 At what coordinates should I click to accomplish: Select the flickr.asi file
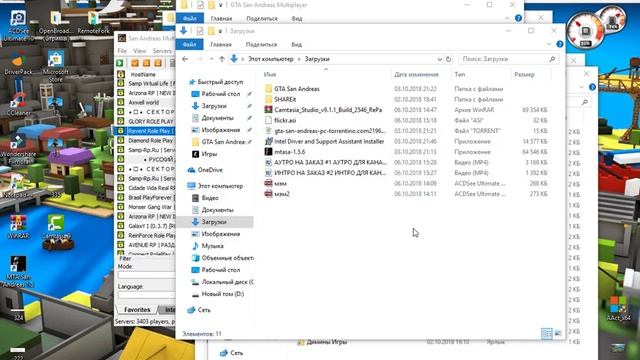pos(285,120)
